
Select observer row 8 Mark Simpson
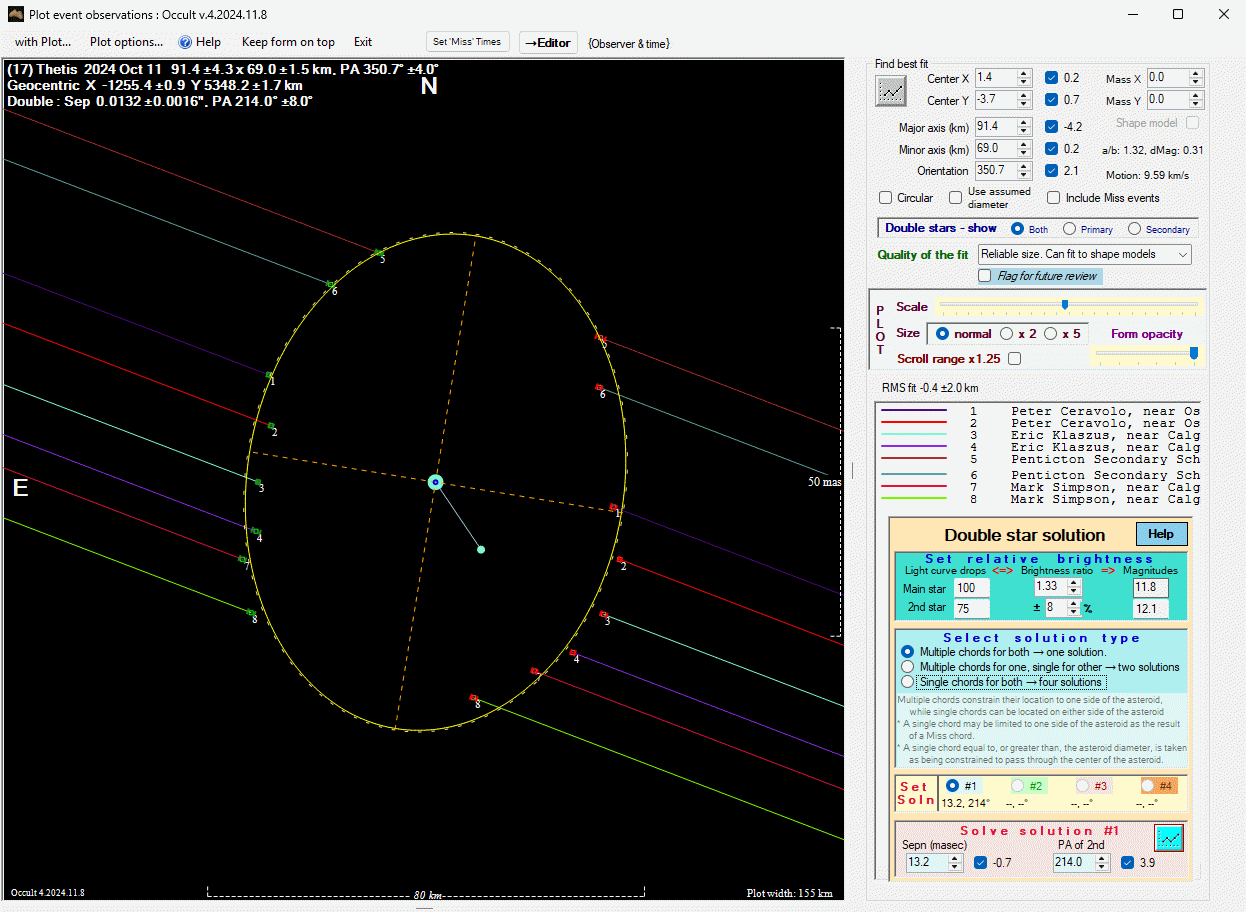tap(1038, 499)
